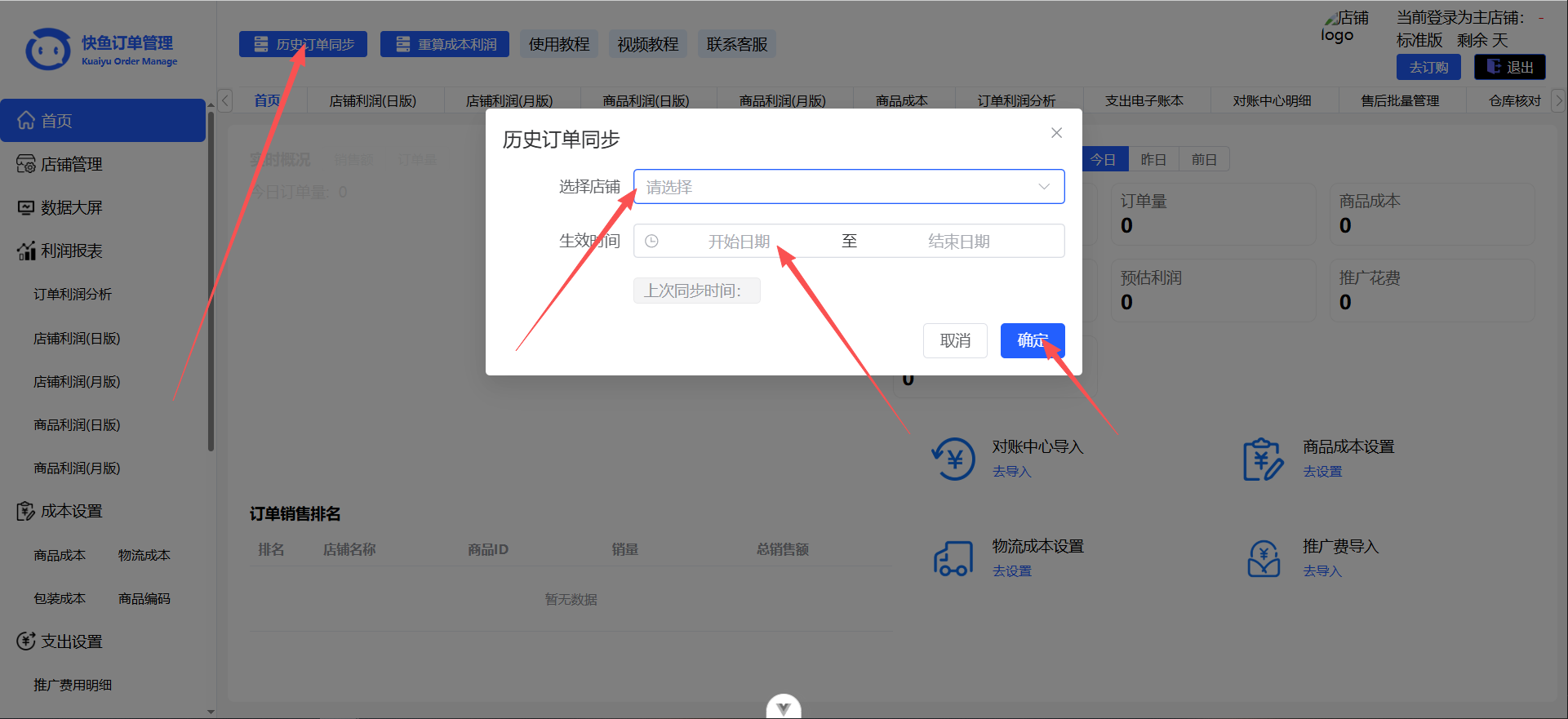Image resolution: width=1568 pixels, height=719 pixels.
Task: Open the 店铺利润(日版) tab
Action: (x=373, y=100)
